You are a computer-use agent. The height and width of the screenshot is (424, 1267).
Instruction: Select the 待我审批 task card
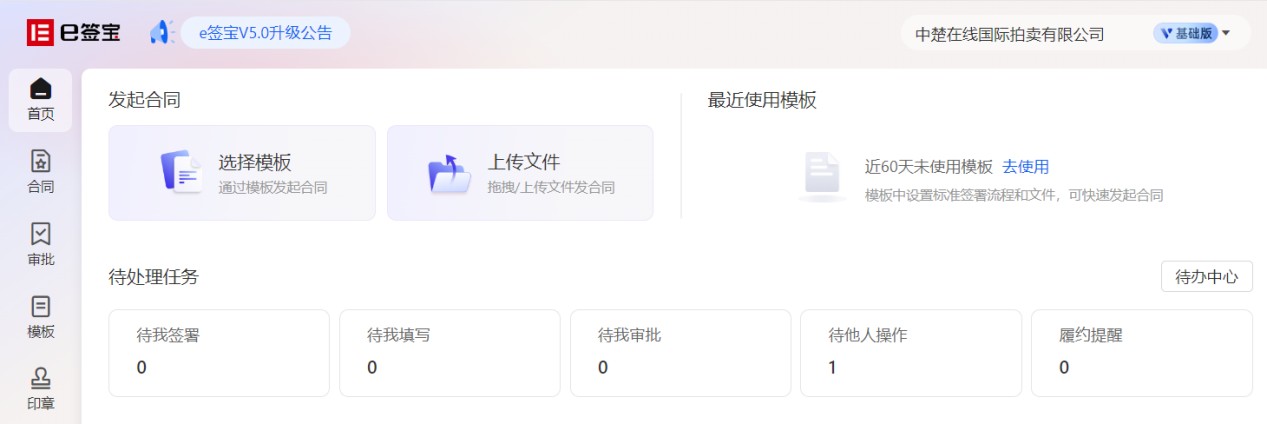(x=680, y=353)
